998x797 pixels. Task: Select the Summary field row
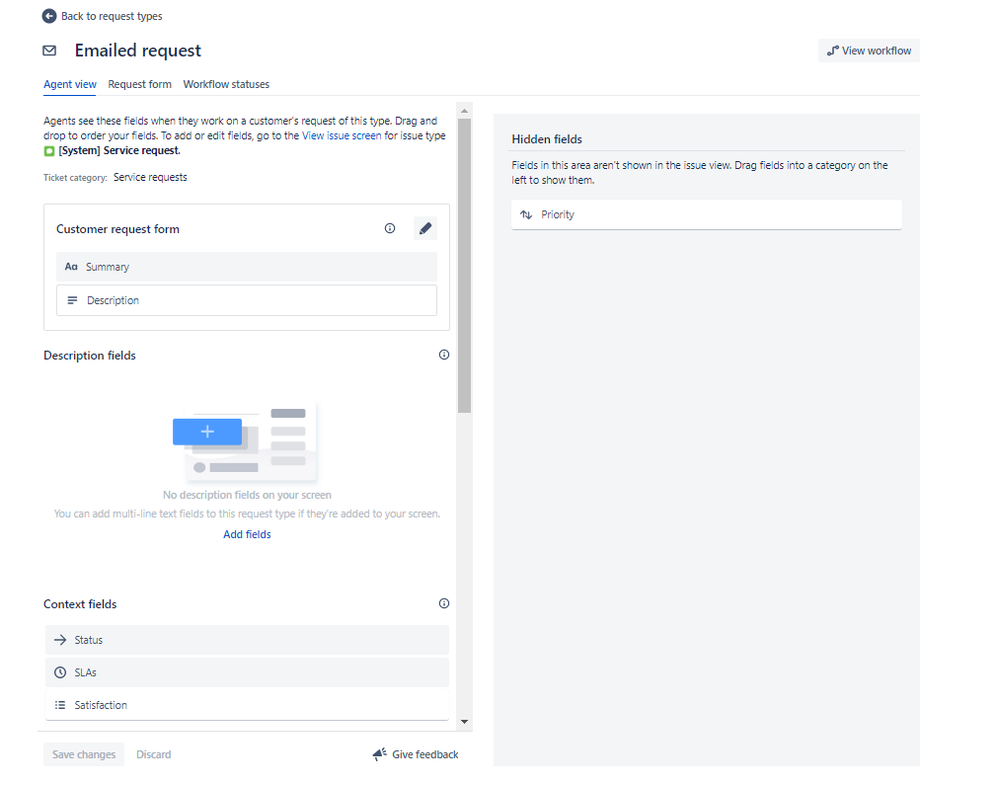coord(246,267)
